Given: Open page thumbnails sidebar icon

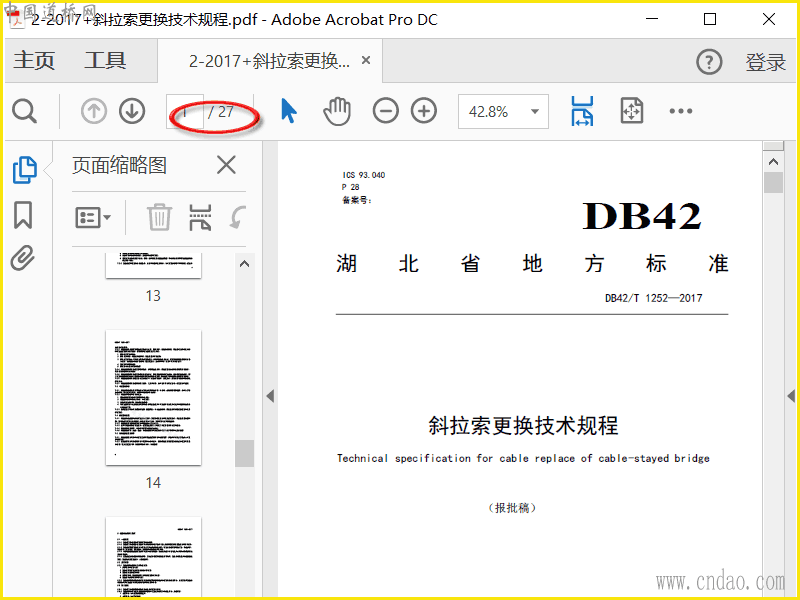Looking at the screenshot, I should coord(24,170).
